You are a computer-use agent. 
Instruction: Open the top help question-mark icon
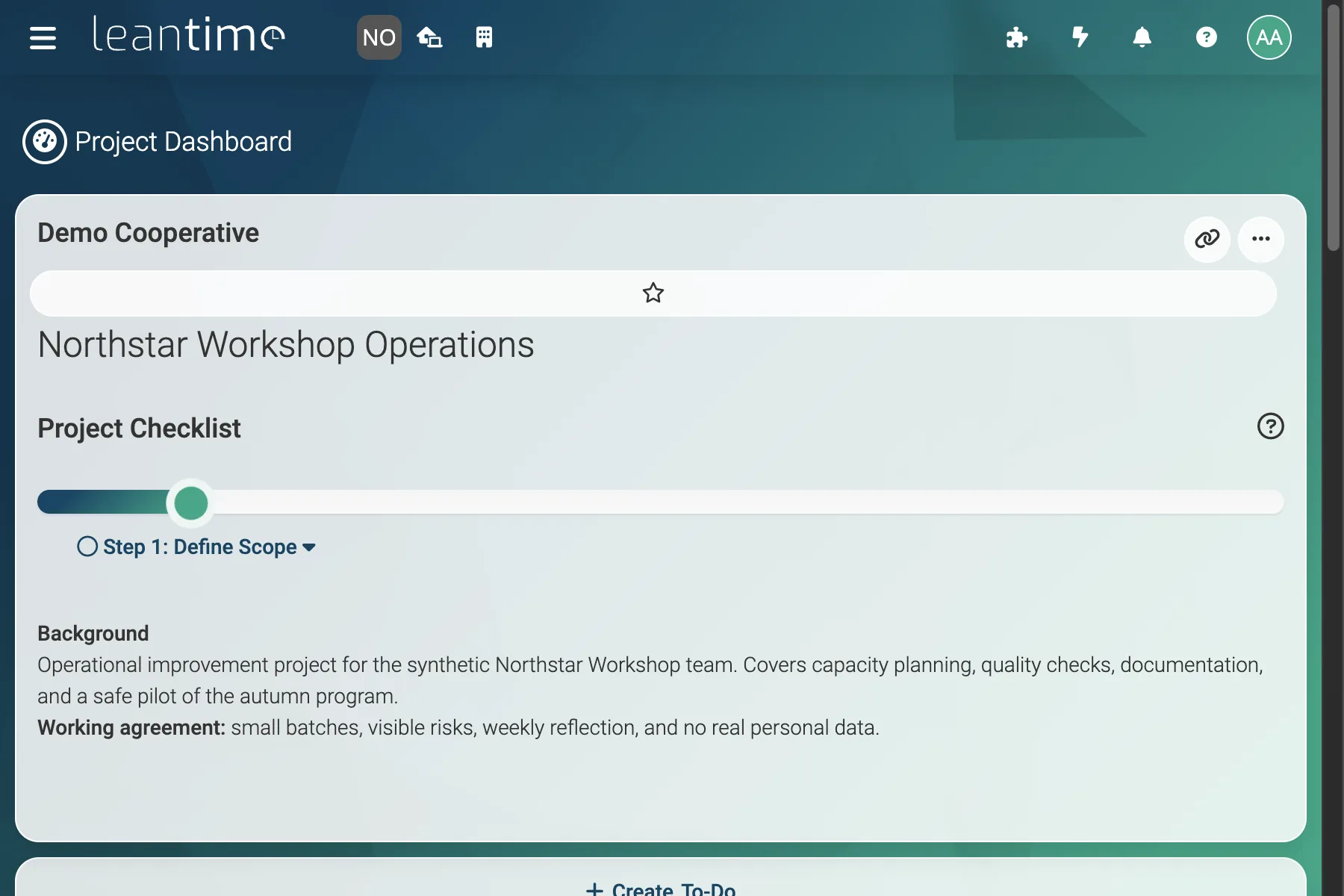click(x=1206, y=37)
